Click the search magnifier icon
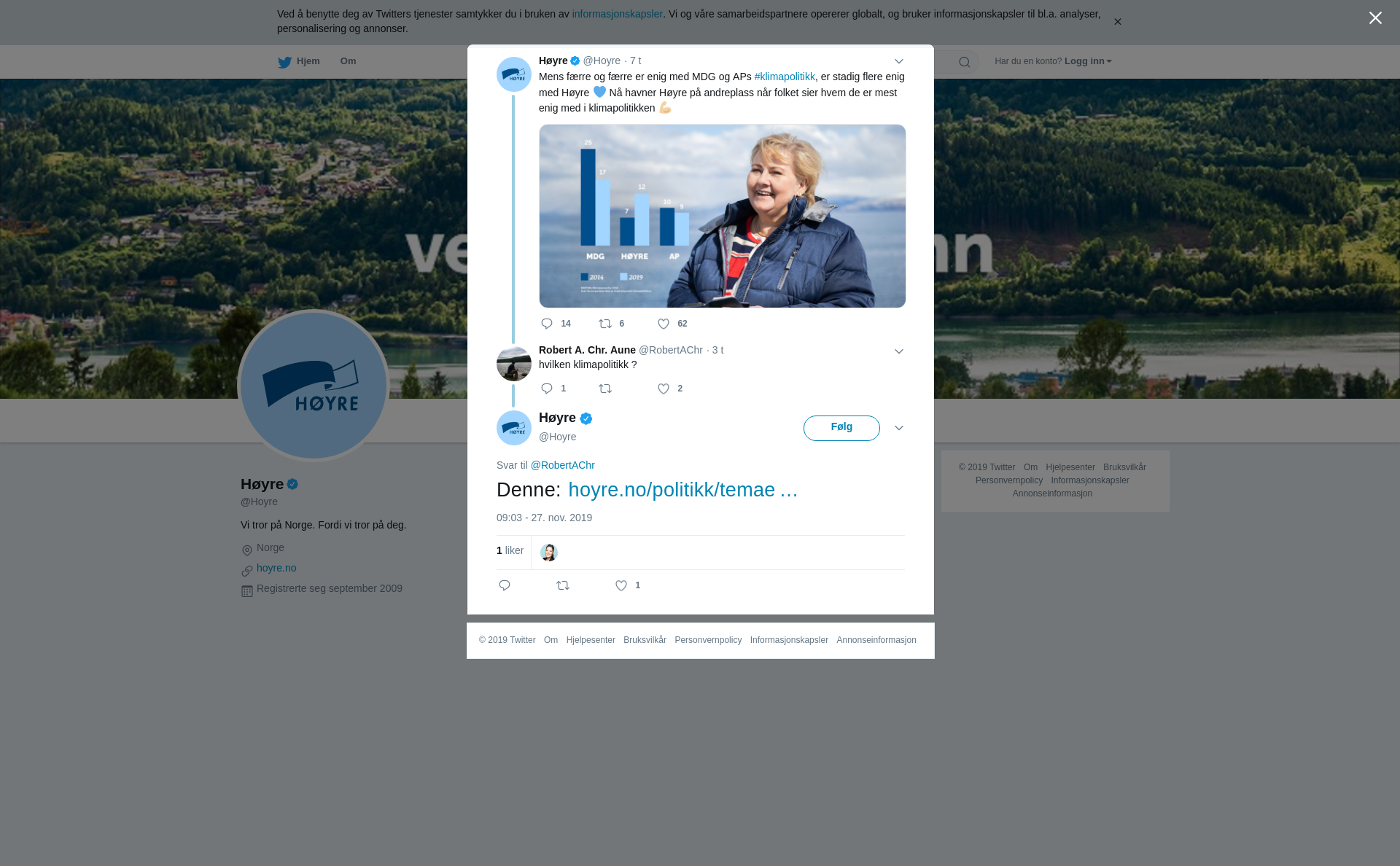This screenshot has height=866, width=1400. 965,62
